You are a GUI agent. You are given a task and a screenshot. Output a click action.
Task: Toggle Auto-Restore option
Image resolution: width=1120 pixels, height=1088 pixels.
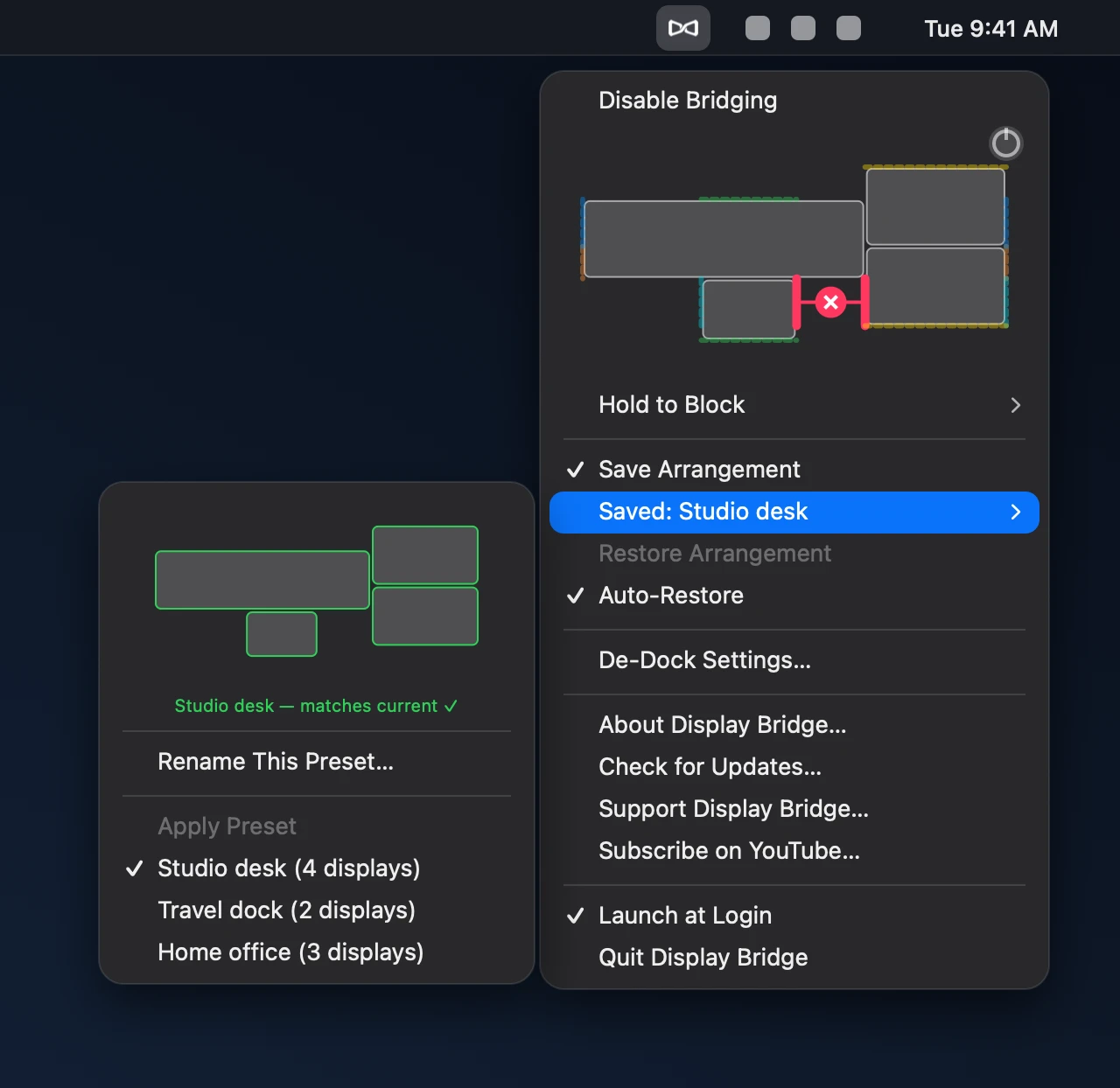pos(794,596)
